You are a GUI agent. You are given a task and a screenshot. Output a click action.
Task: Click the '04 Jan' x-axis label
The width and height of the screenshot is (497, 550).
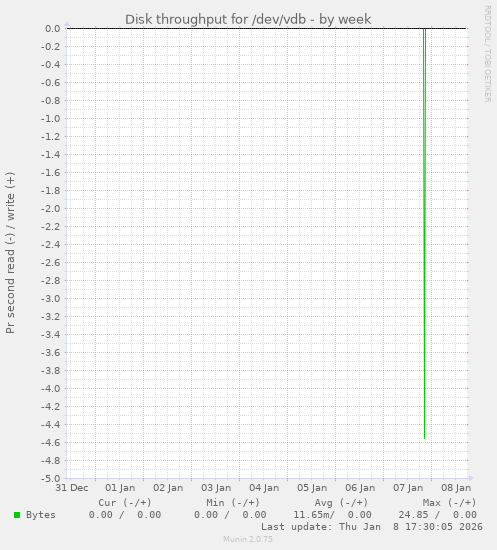(264, 488)
